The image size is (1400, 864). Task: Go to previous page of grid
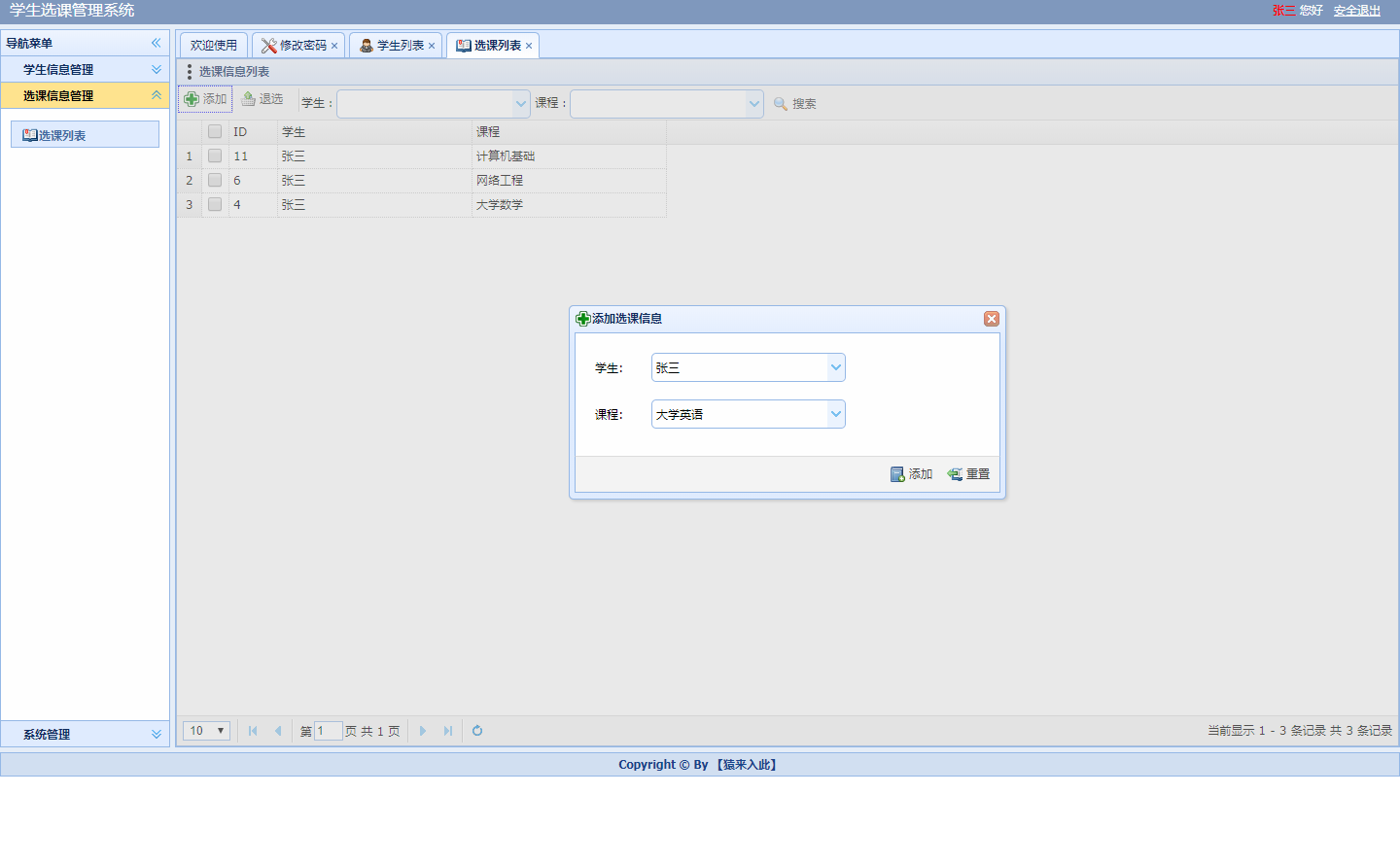278,731
